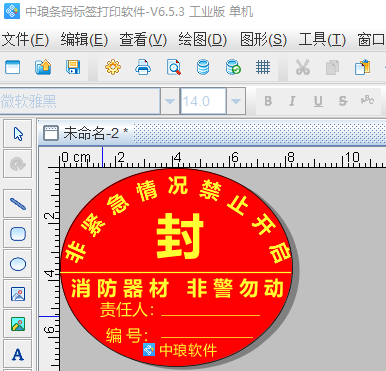This screenshot has height=371, width=386.
Task: Open the 工具(T) menu
Action: (322, 40)
